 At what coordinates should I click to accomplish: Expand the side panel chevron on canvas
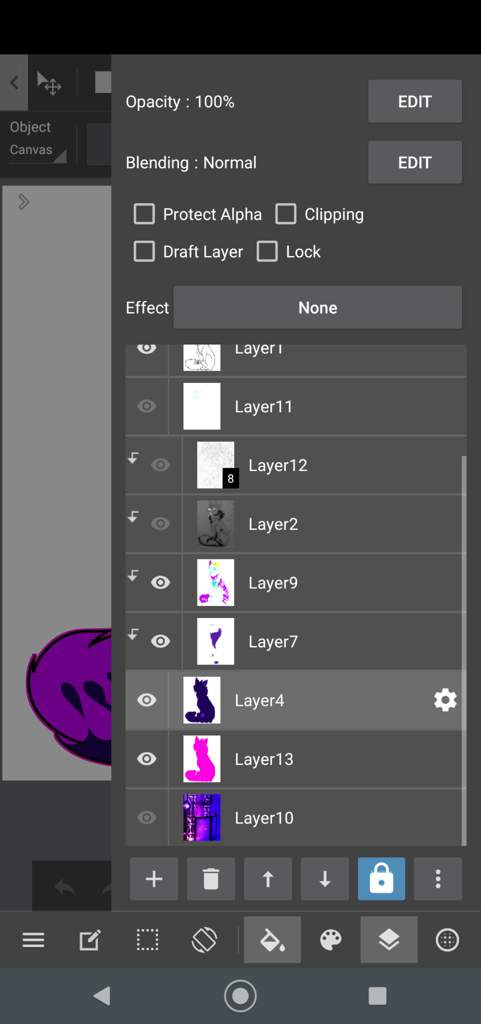pyautogui.click(x=23, y=202)
